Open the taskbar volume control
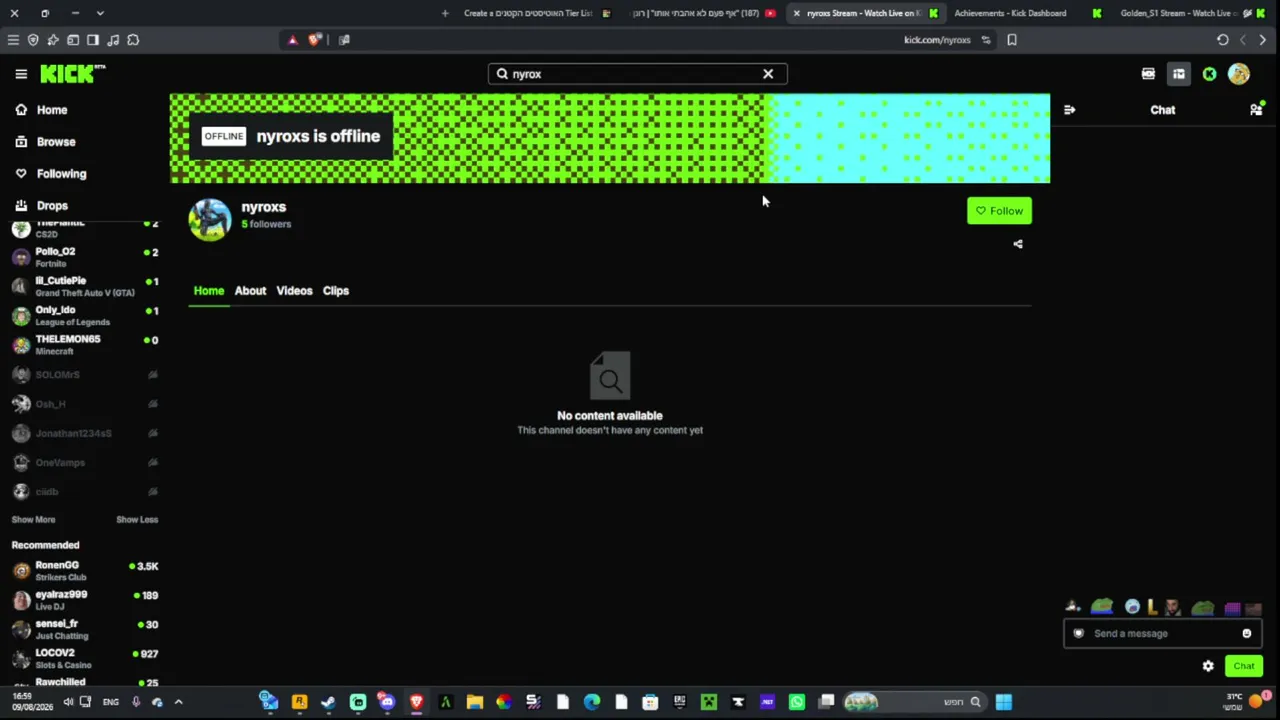 coord(68,702)
